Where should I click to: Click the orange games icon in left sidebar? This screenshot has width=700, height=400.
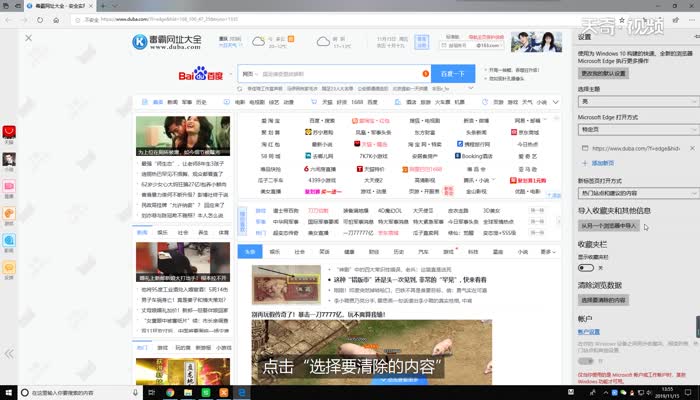[x=9, y=213]
